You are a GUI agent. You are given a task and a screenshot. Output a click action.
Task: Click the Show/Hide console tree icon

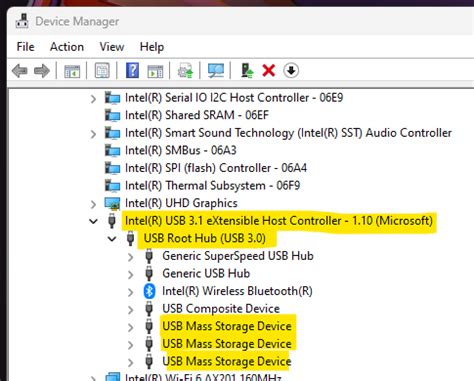pos(72,71)
